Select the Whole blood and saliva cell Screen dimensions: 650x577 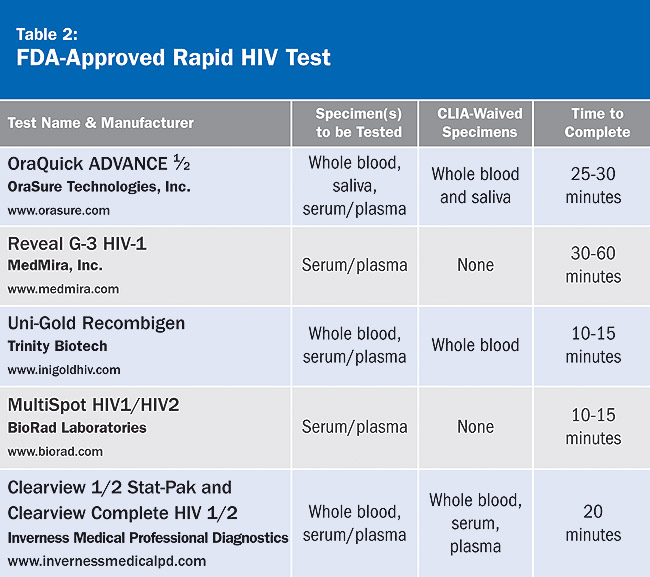(x=475, y=185)
